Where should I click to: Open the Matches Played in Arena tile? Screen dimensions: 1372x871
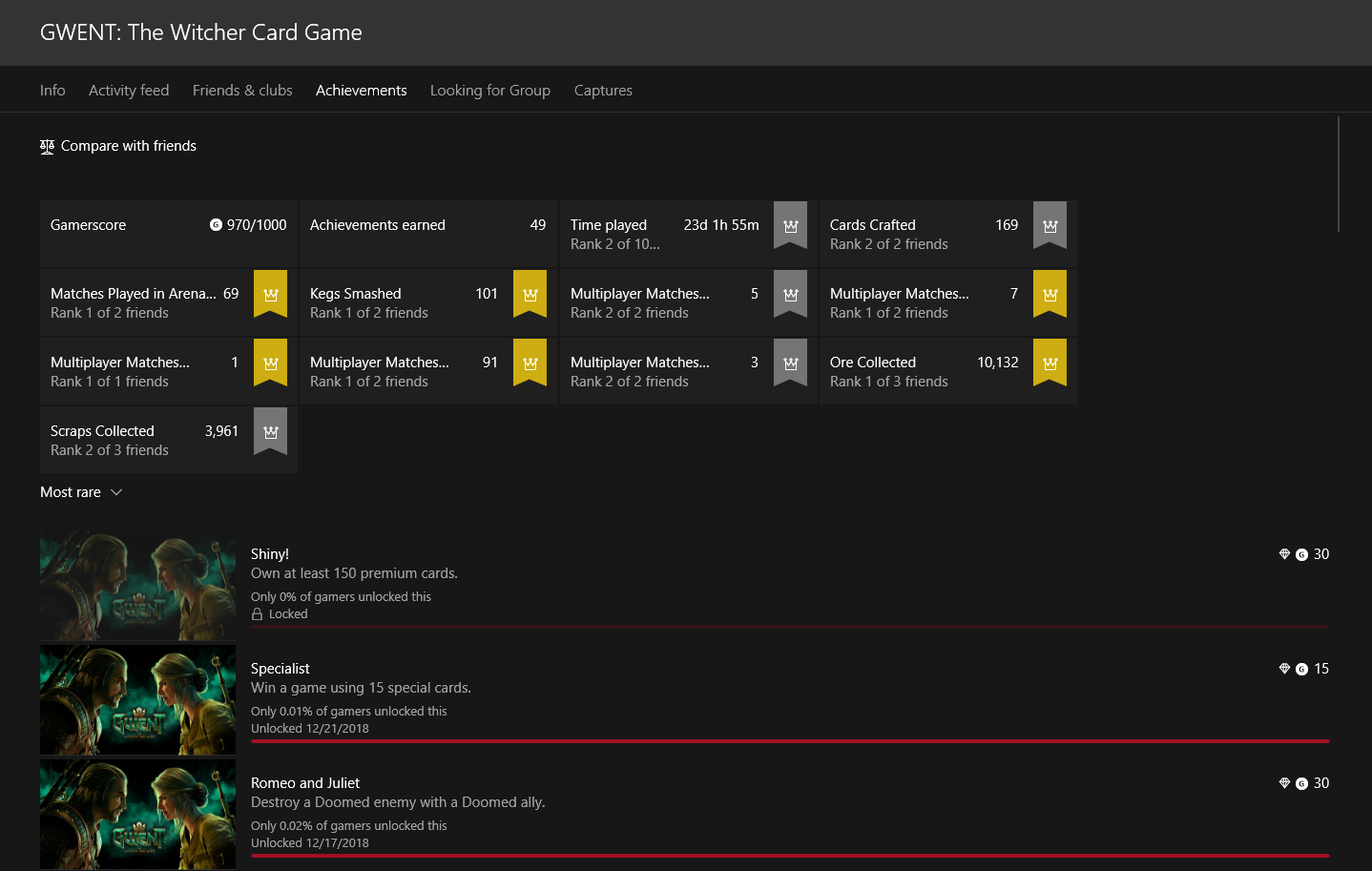click(x=169, y=302)
